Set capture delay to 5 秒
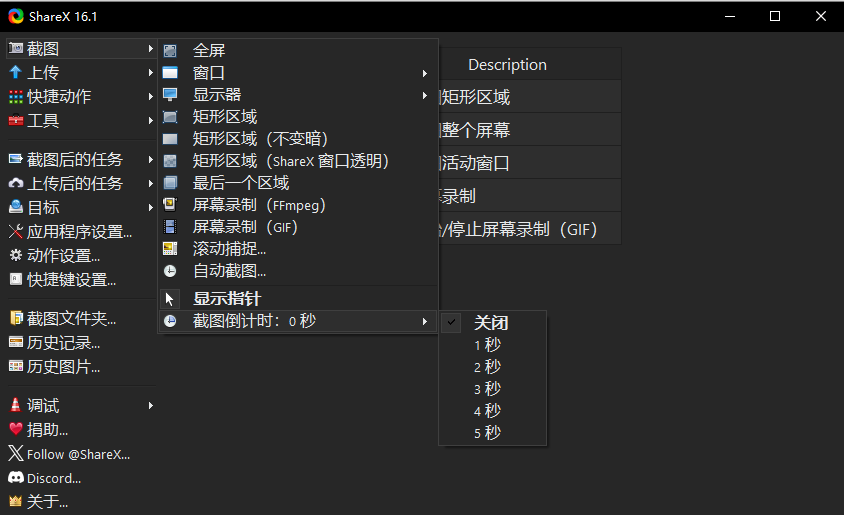This screenshot has width=844, height=515. pos(493,433)
